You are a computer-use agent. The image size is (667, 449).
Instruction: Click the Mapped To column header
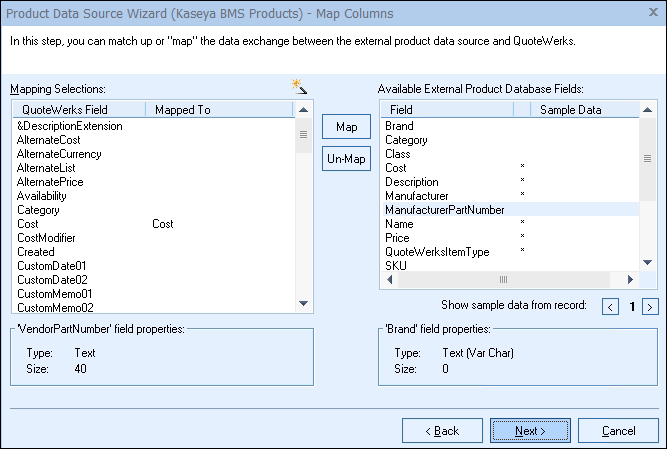click(x=182, y=109)
